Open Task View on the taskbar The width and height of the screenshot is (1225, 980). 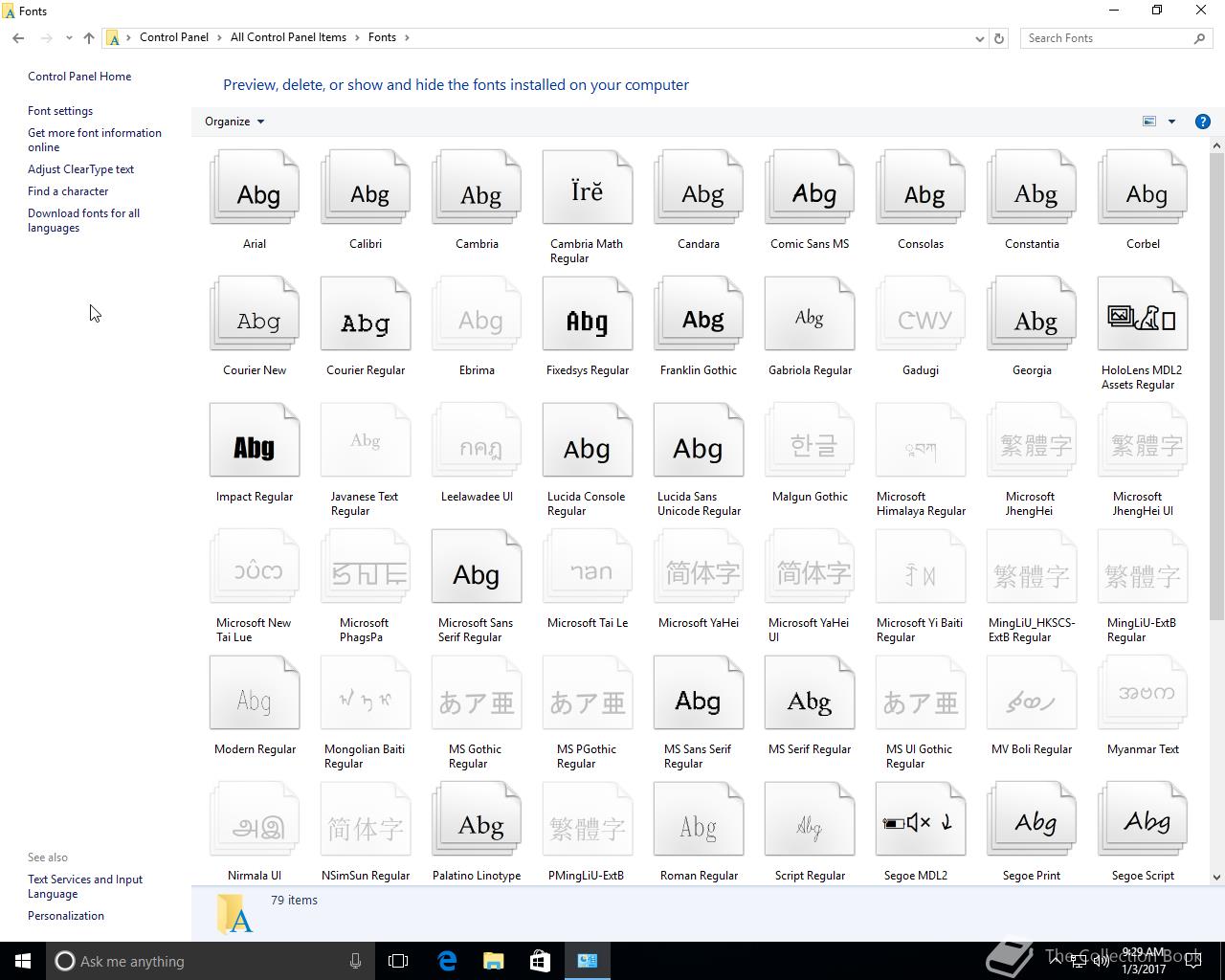(398, 961)
